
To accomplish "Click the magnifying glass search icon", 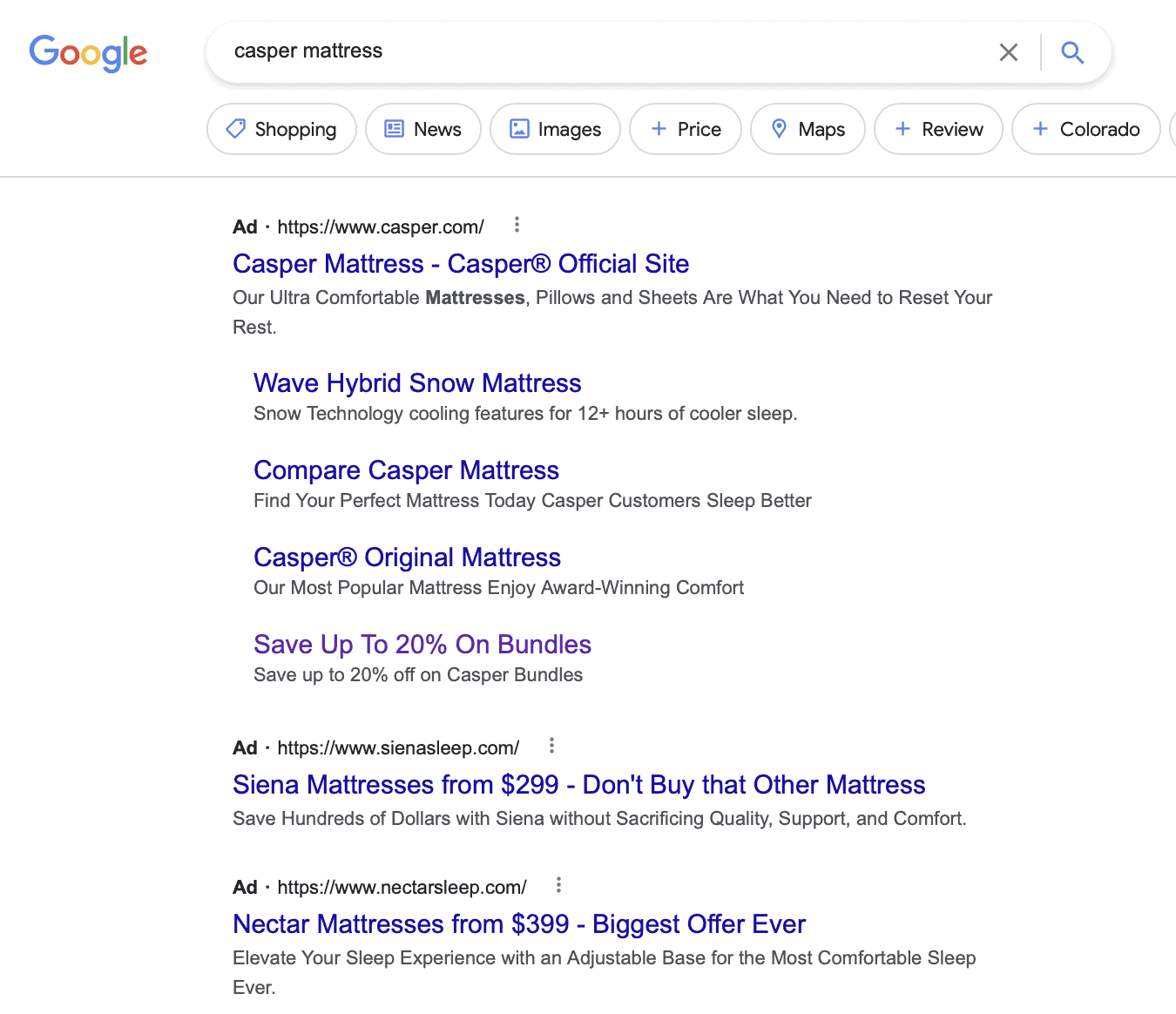I will tap(1072, 52).
